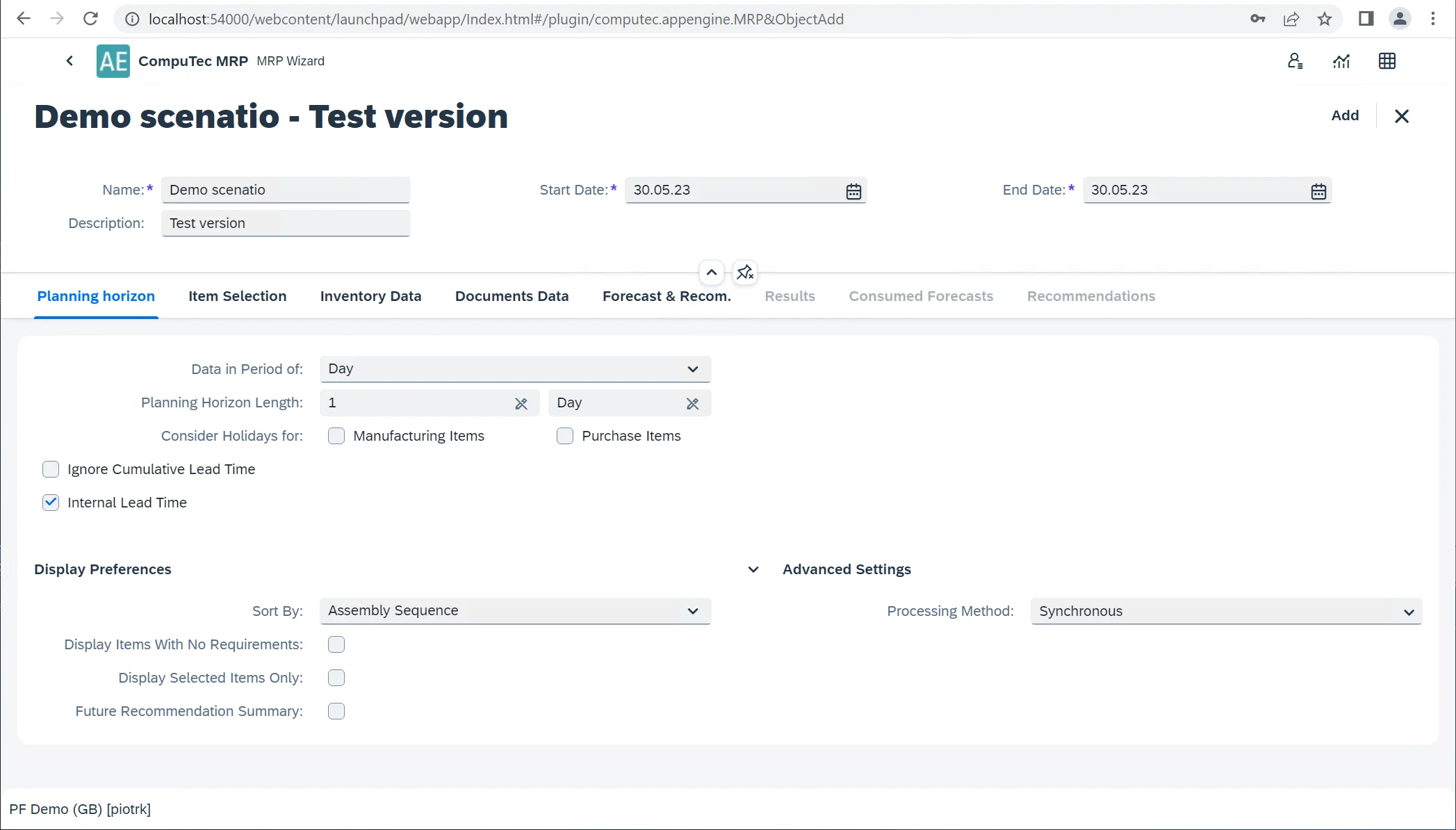
Task: Open the End Date calendar picker
Action: (x=1318, y=191)
